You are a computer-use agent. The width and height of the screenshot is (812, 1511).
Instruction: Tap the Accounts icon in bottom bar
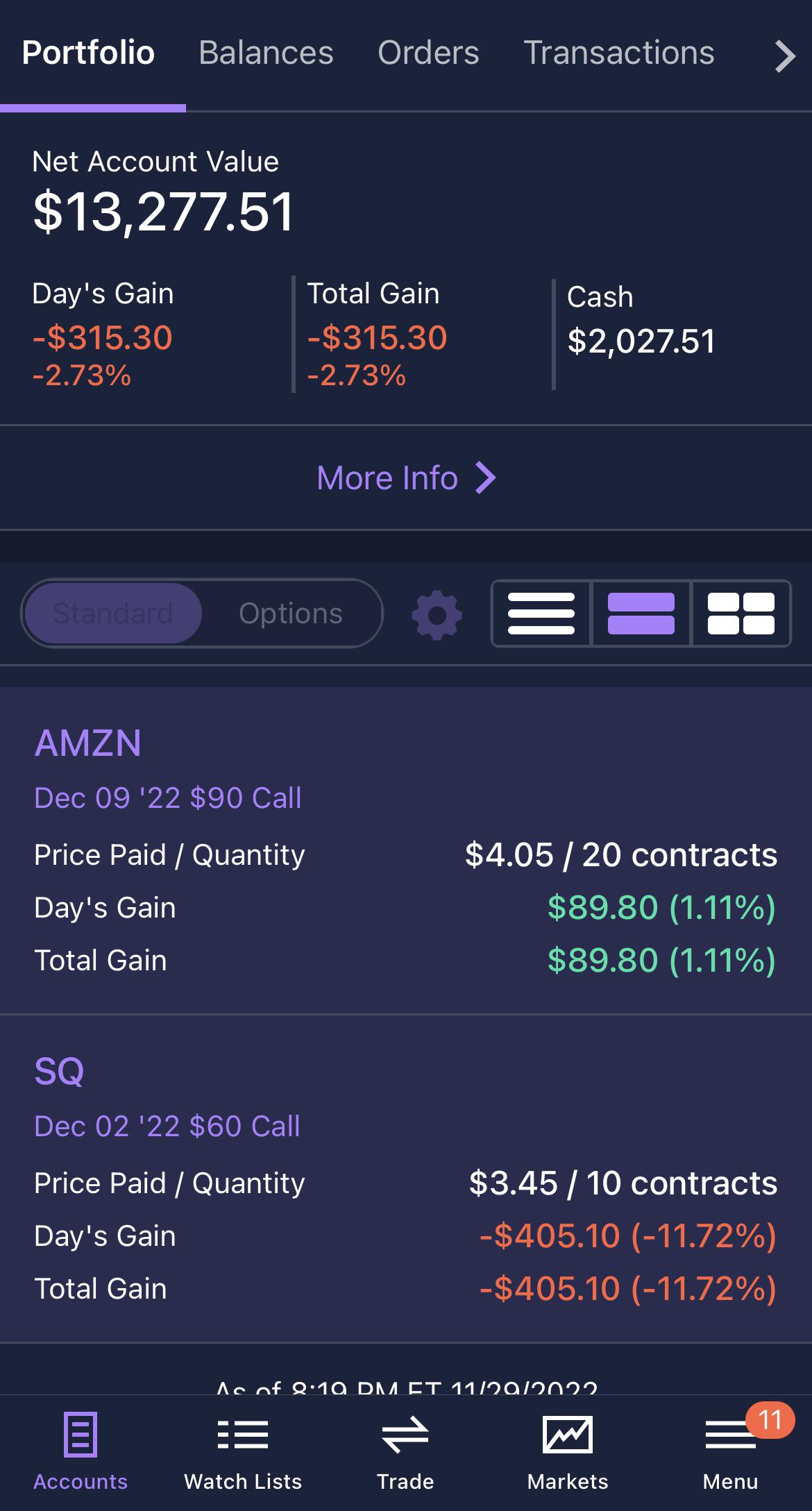point(81,1435)
